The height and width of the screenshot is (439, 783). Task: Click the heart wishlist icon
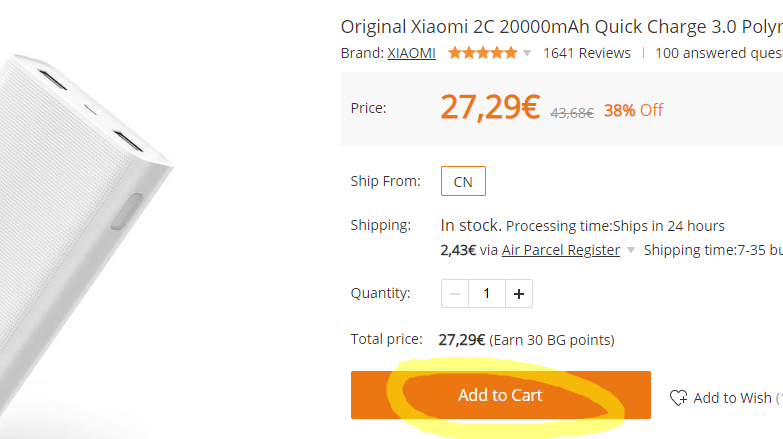tap(678, 397)
